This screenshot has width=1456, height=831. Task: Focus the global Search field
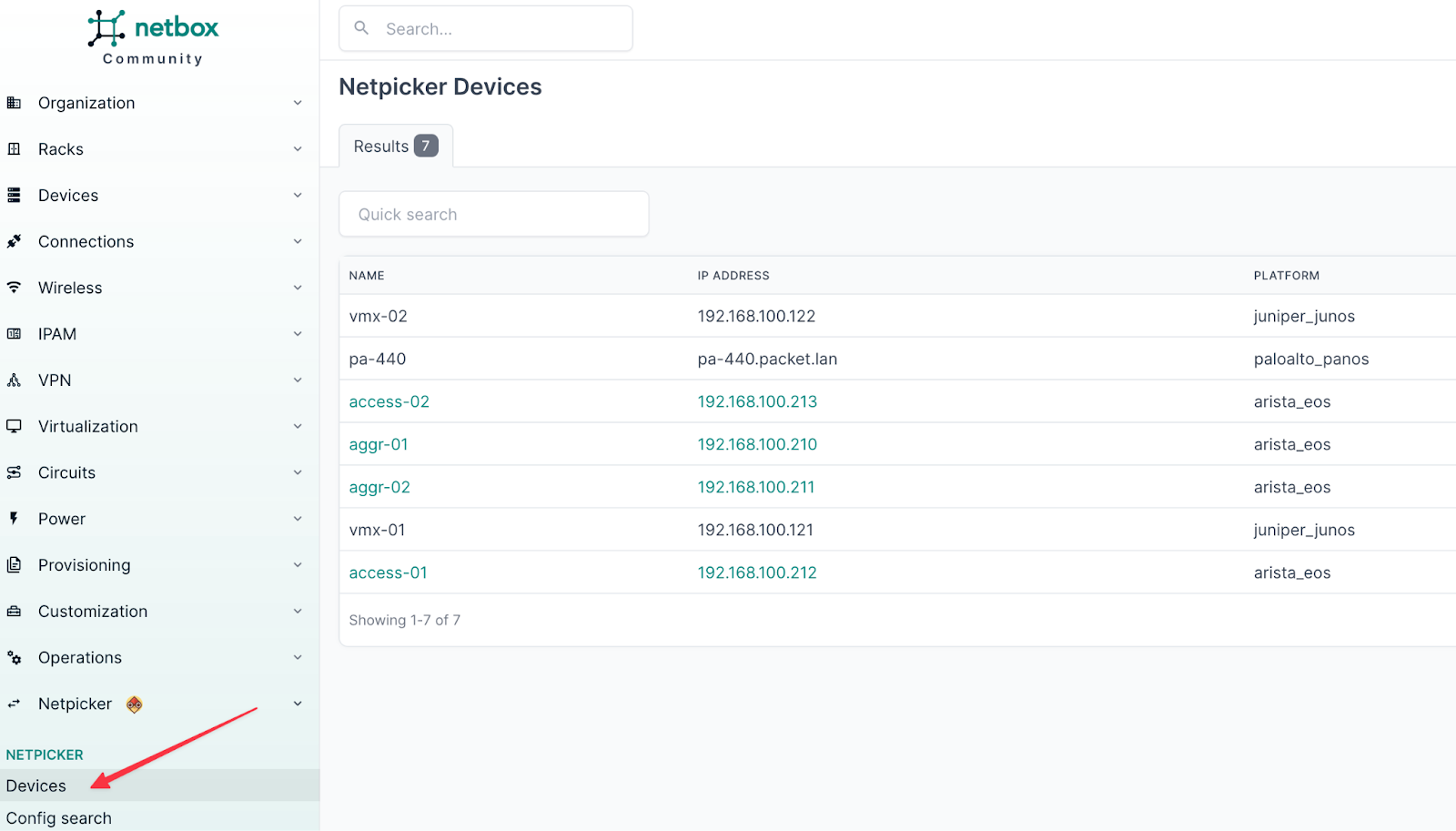(x=486, y=28)
